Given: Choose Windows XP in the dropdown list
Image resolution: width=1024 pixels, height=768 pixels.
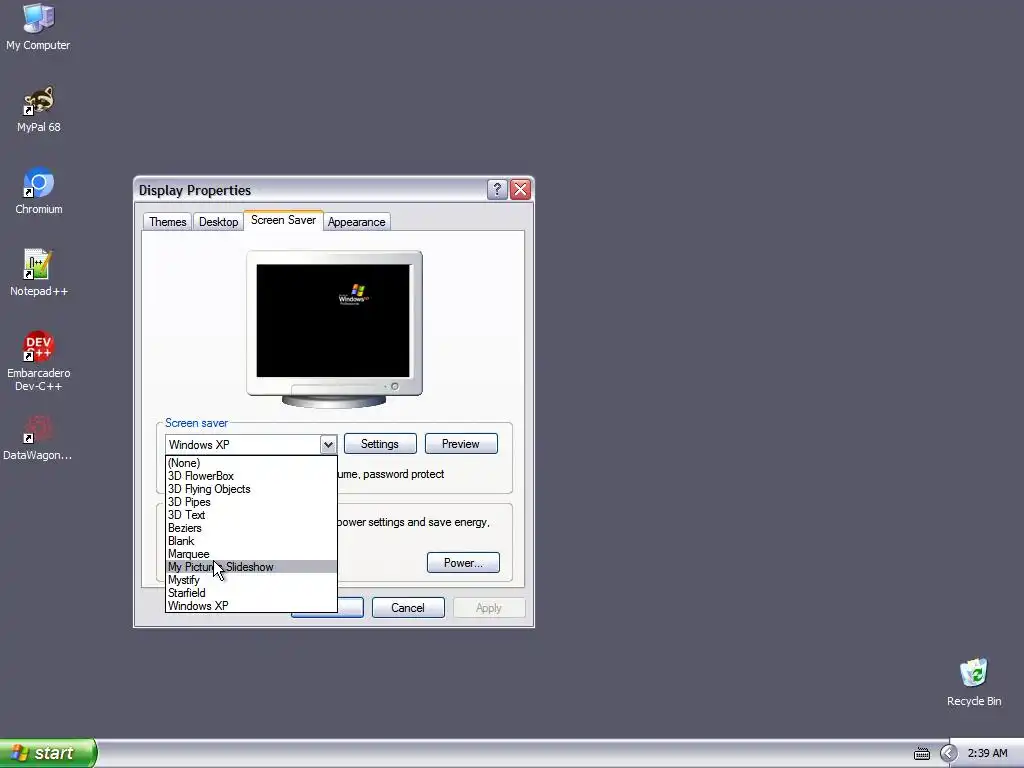Looking at the screenshot, I should (251, 606).
